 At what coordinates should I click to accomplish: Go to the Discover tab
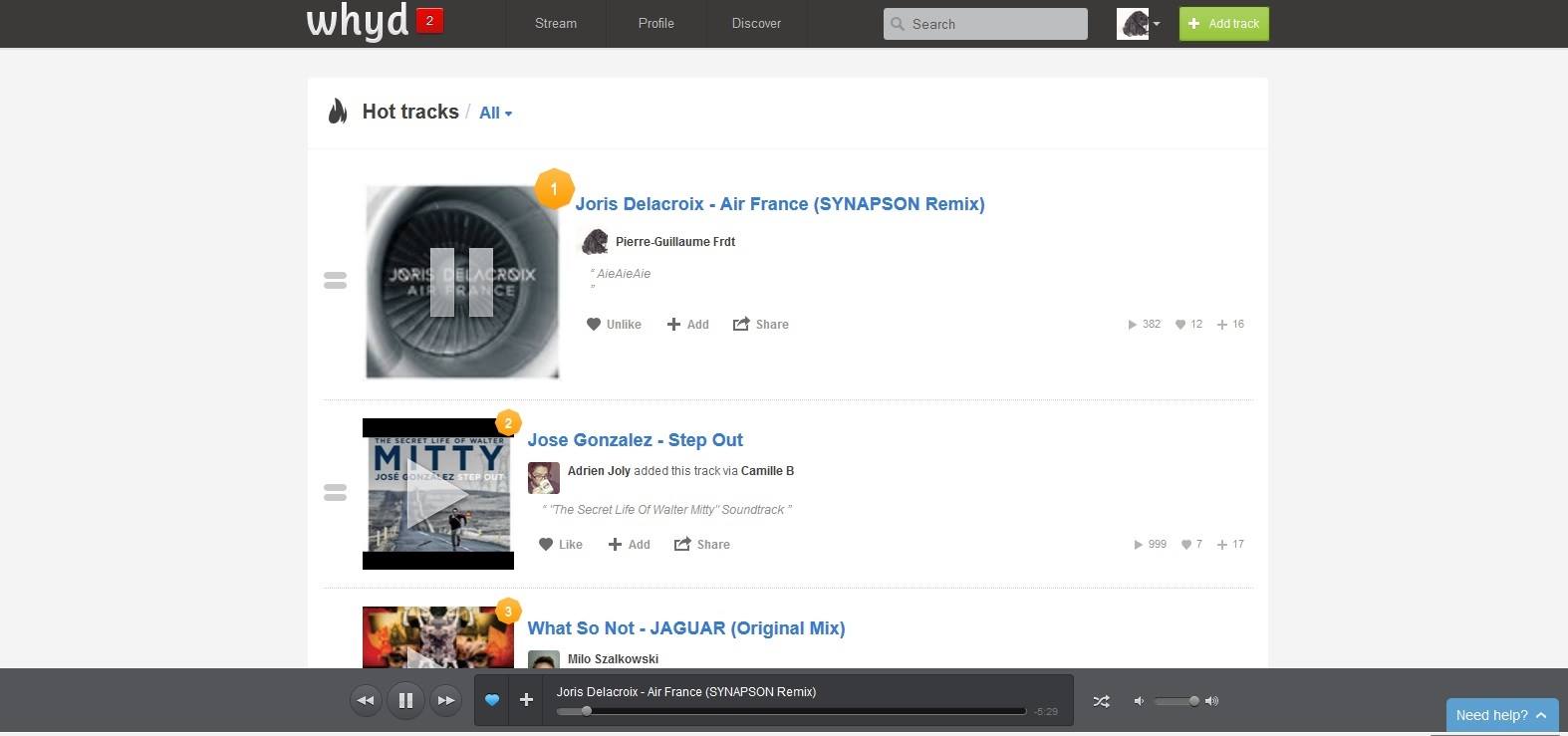pyautogui.click(x=757, y=23)
